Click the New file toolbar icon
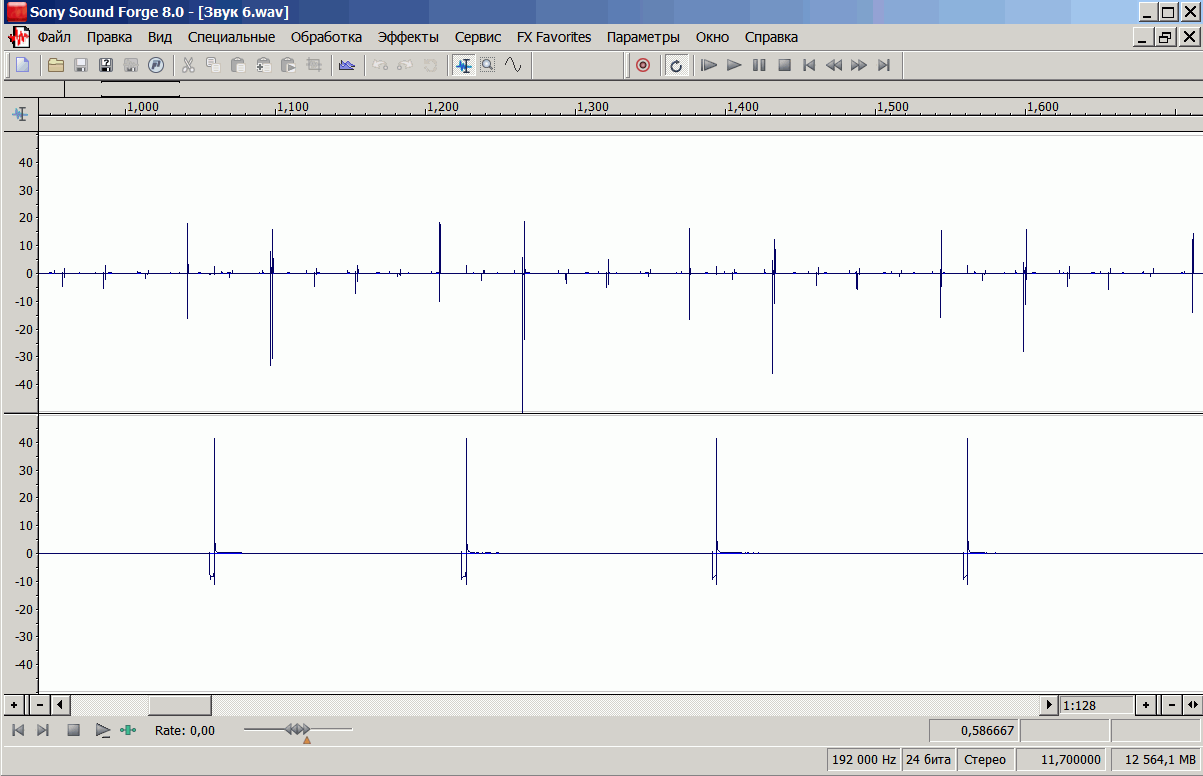The height and width of the screenshot is (776, 1203). 22,65
